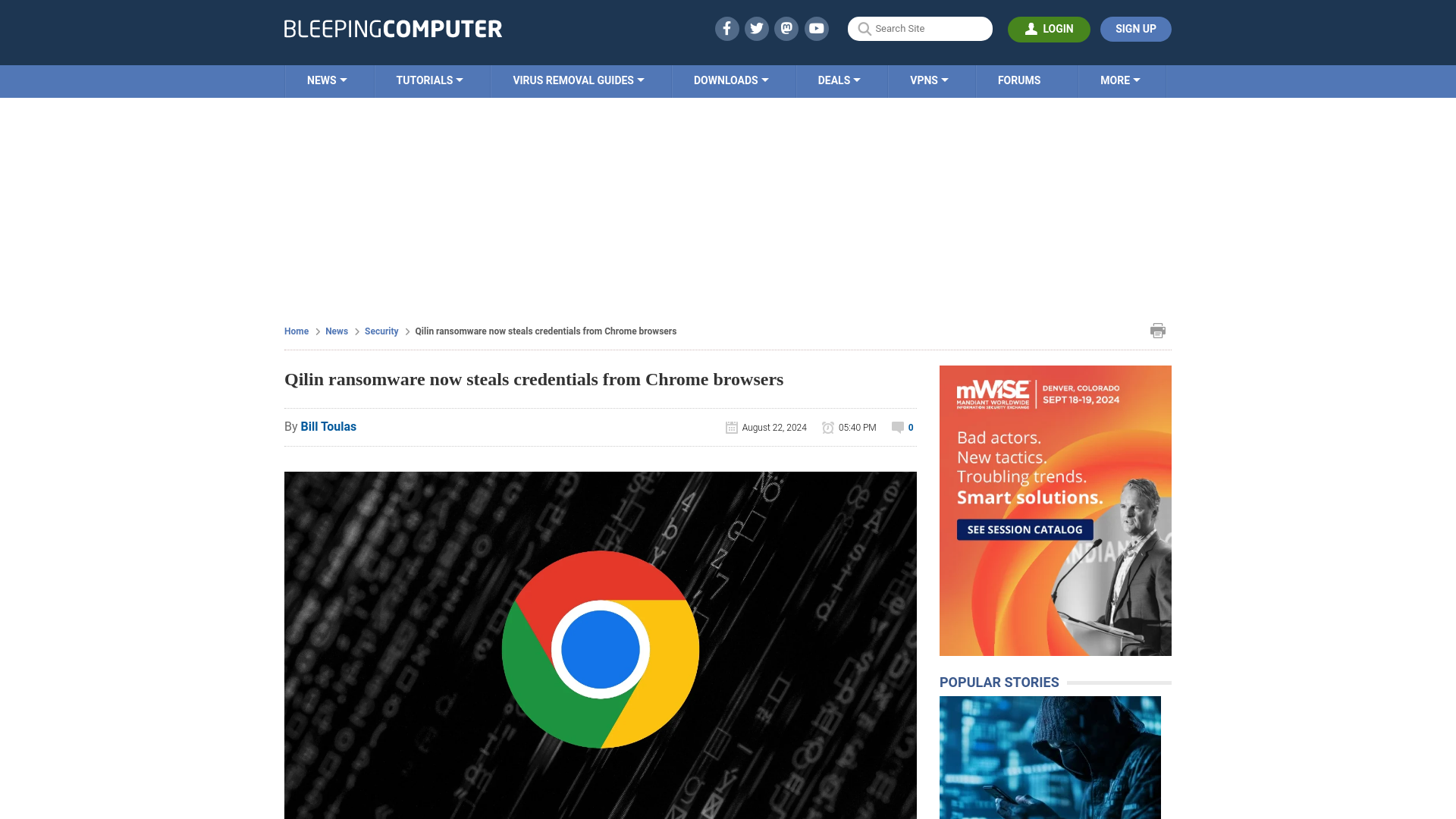Click the comments count icon
This screenshot has height=819, width=1456.
896,427
